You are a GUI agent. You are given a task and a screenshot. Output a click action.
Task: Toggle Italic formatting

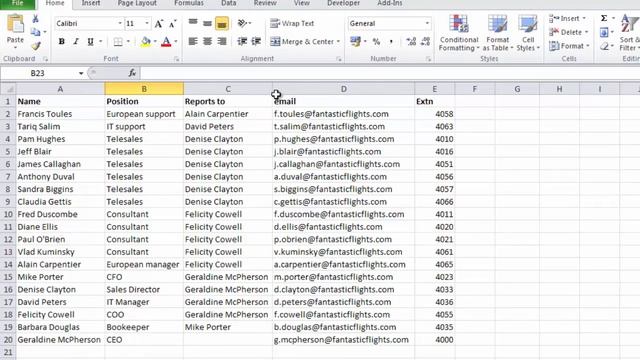pyautogui.click(x=76, y=41)
